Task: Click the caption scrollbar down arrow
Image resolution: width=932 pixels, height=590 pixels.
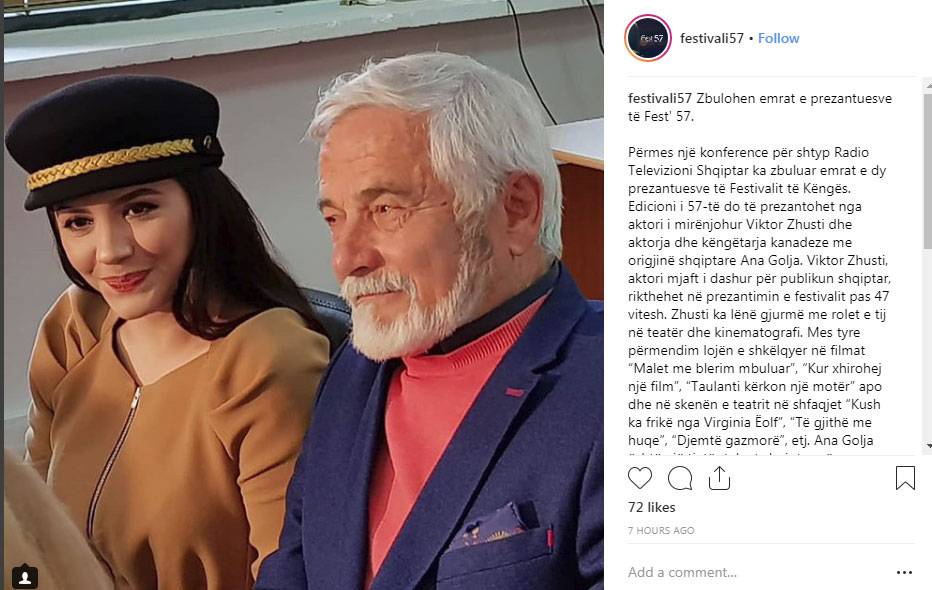Action: tap(928, 446)
